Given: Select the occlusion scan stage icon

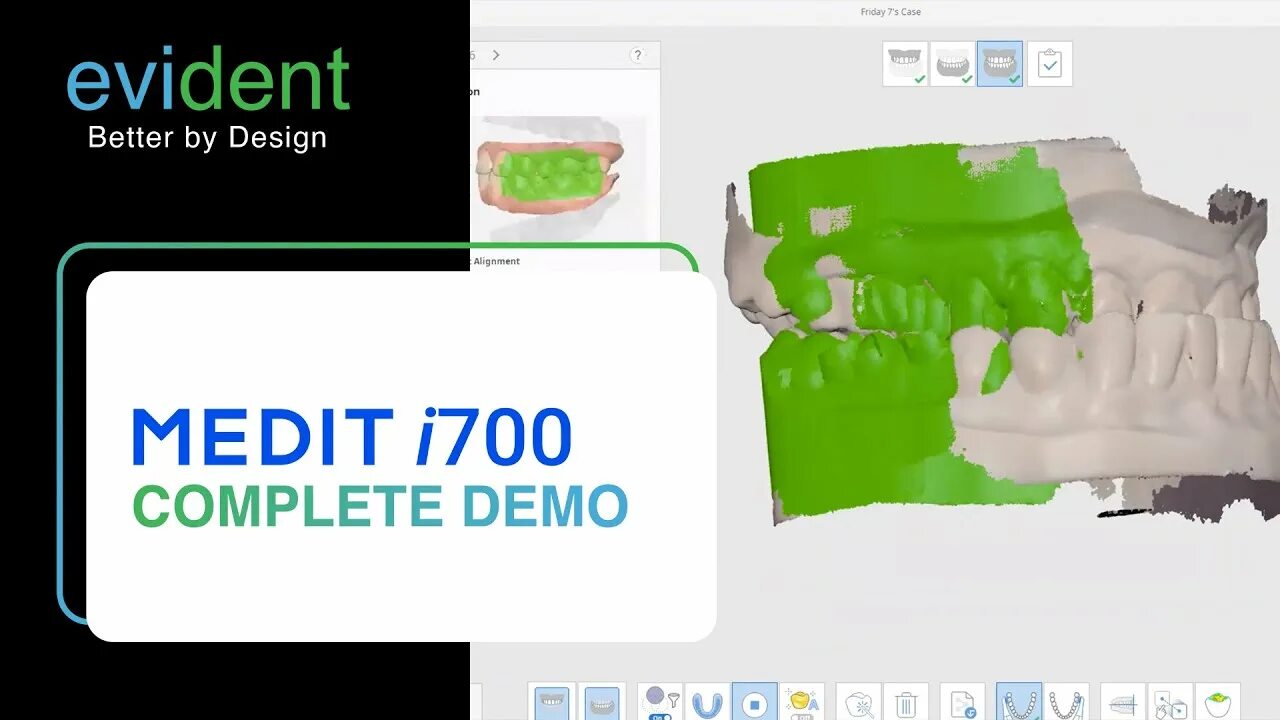Looking at the screenshot, I should 1000,64.
